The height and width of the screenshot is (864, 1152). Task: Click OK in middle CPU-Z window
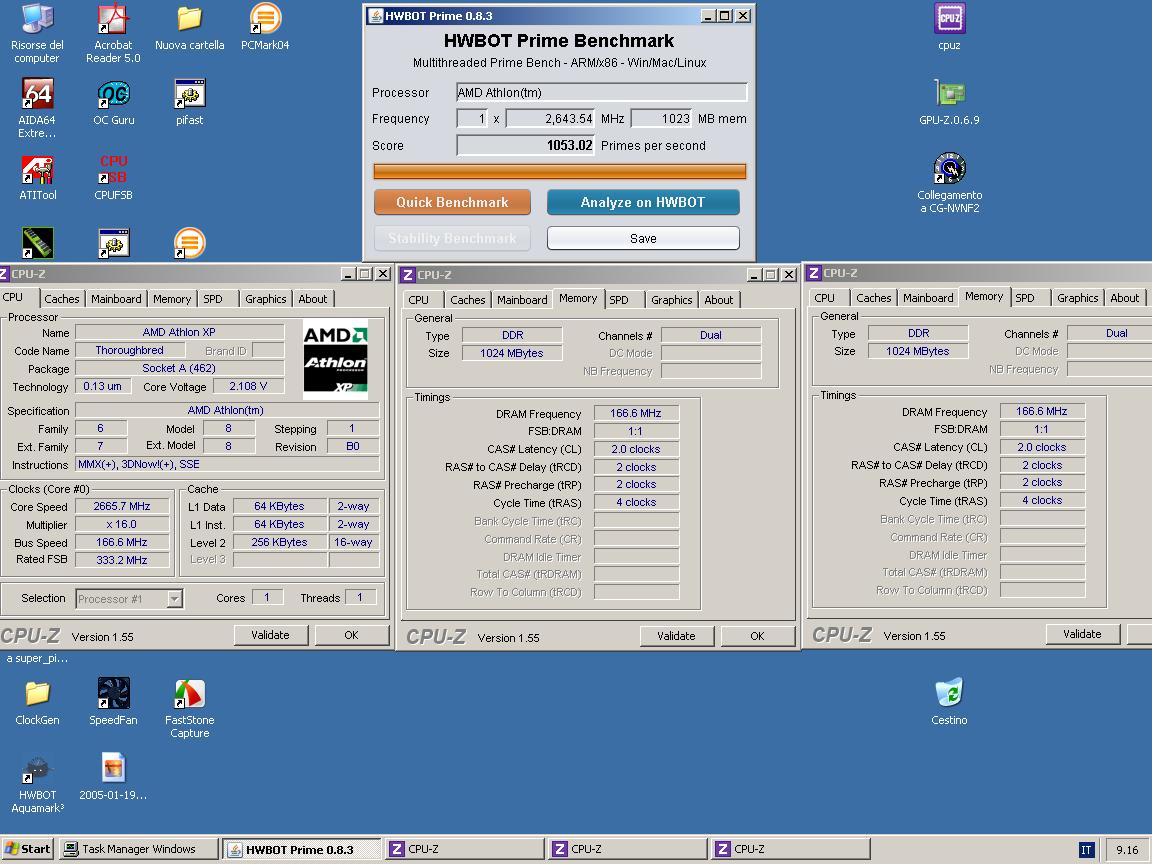coord(757,636)
